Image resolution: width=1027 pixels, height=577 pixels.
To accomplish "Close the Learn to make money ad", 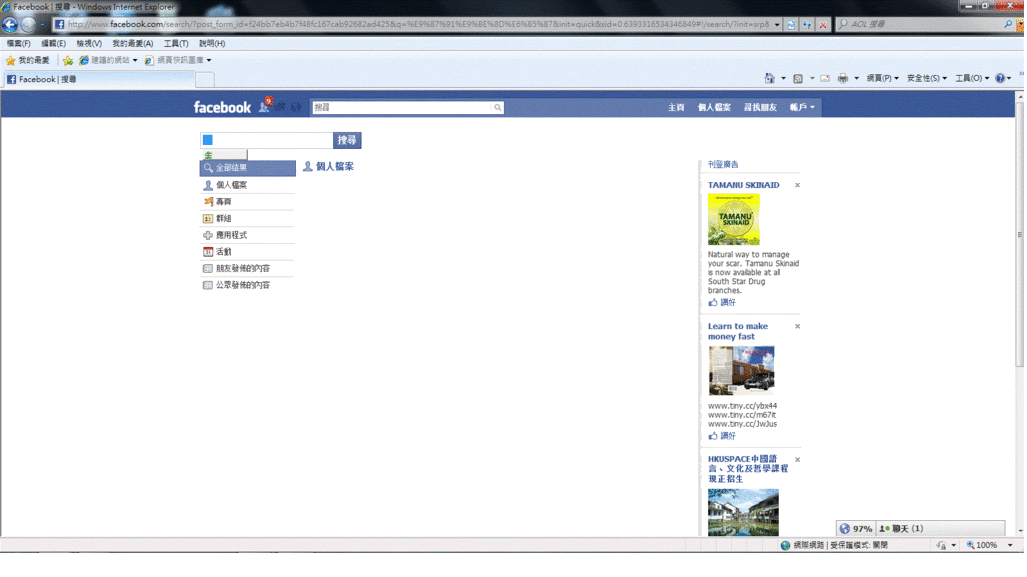I will [x=797, y=326].
